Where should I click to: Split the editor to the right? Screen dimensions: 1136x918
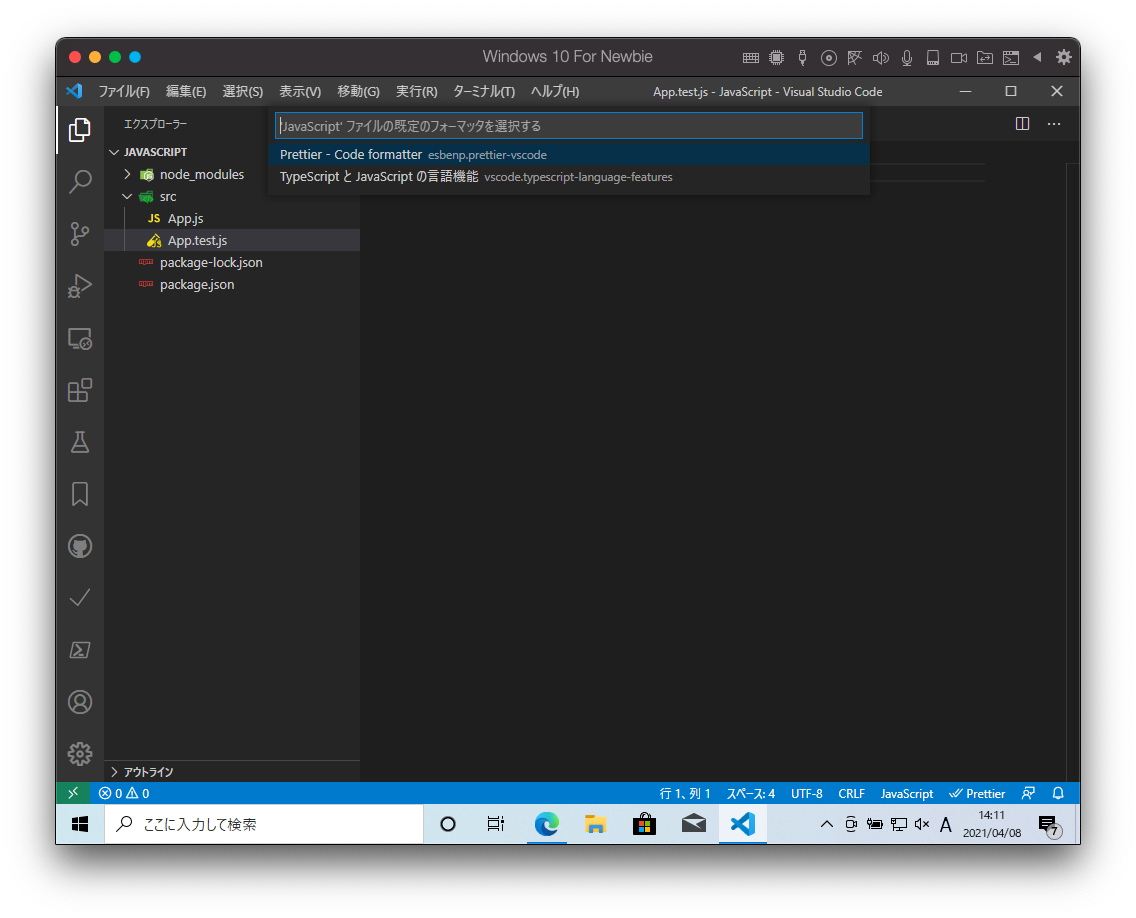click(1022, 124)
